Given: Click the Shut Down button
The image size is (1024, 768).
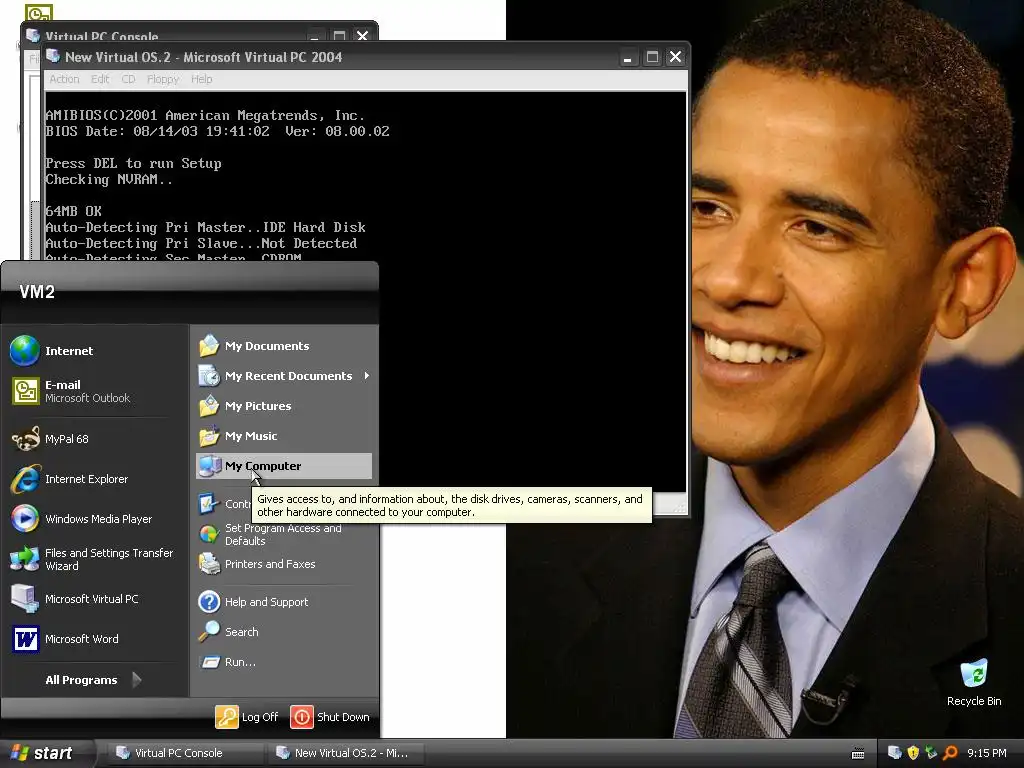Looking at the screenshot, I should tap(330, 717).
